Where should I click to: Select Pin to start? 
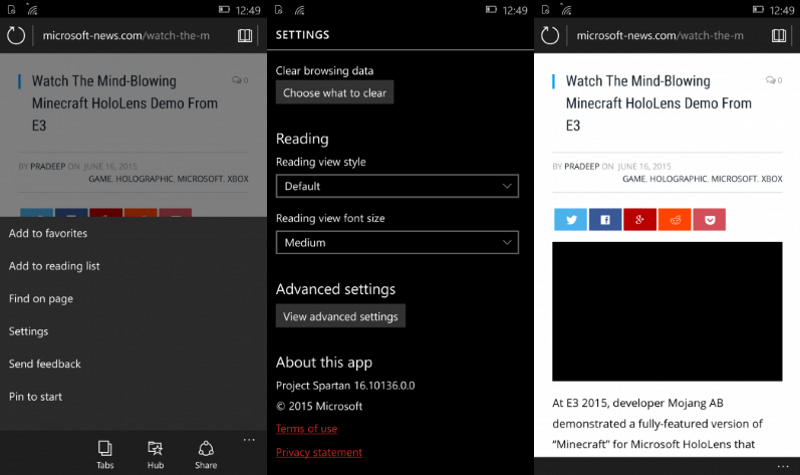pyautogui.click(x=35, y=396)
